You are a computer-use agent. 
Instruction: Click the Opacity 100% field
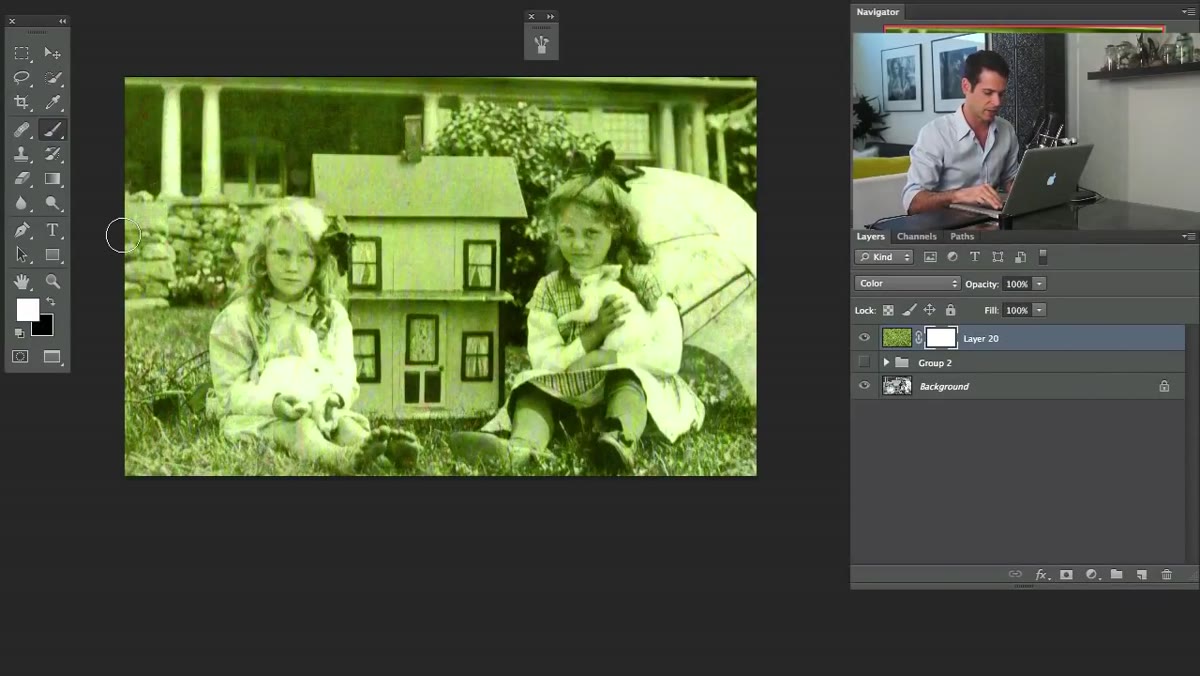click(1017, 284)
